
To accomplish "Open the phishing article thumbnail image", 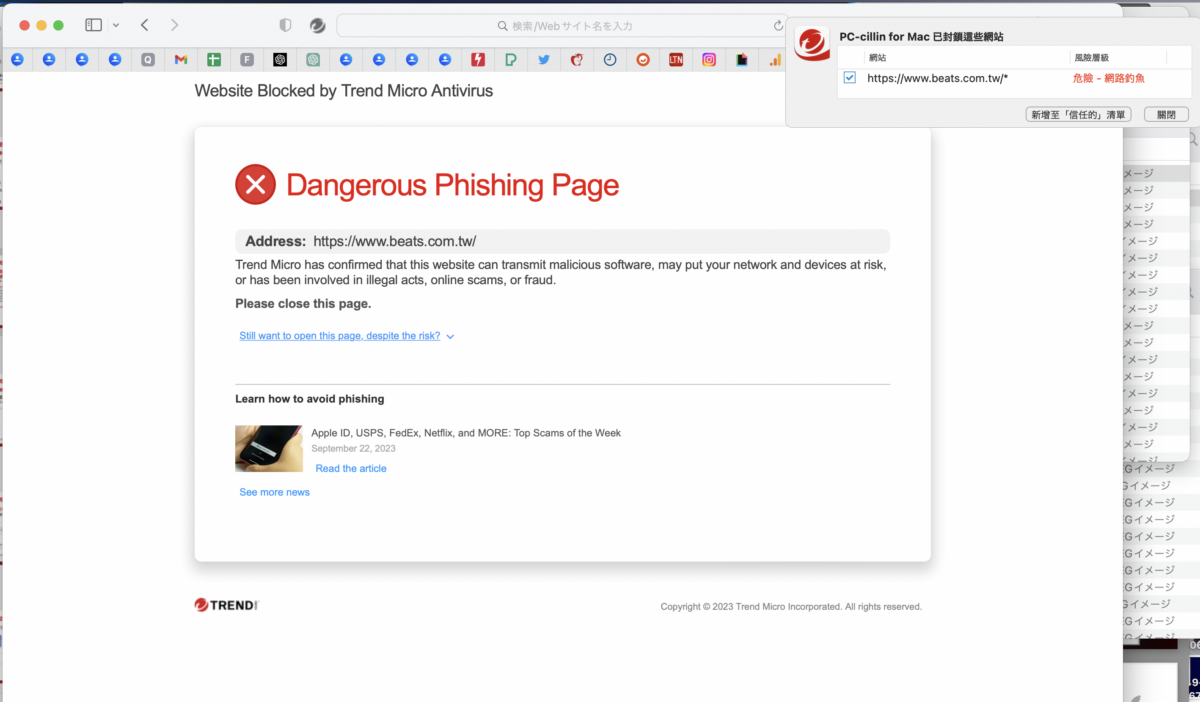I will [269, 448].
